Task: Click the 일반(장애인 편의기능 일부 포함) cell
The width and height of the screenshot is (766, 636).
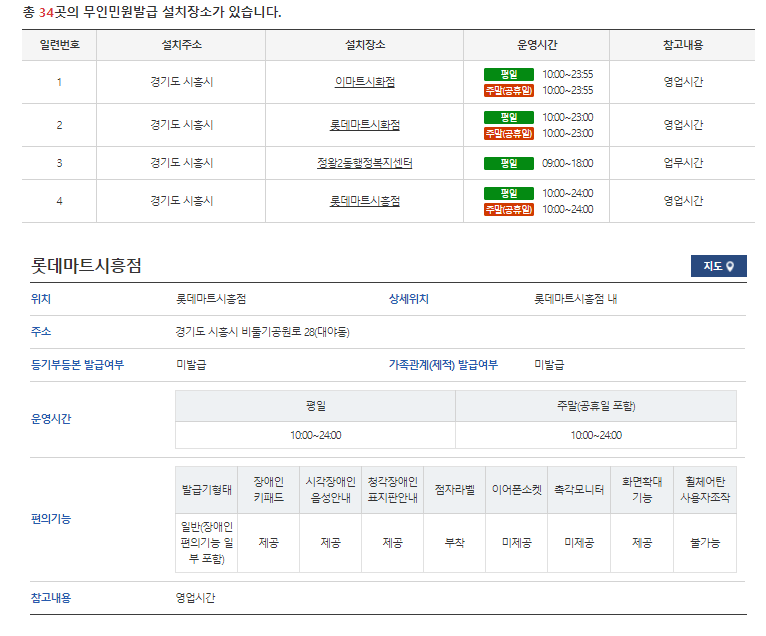Action: click(207, 543)
